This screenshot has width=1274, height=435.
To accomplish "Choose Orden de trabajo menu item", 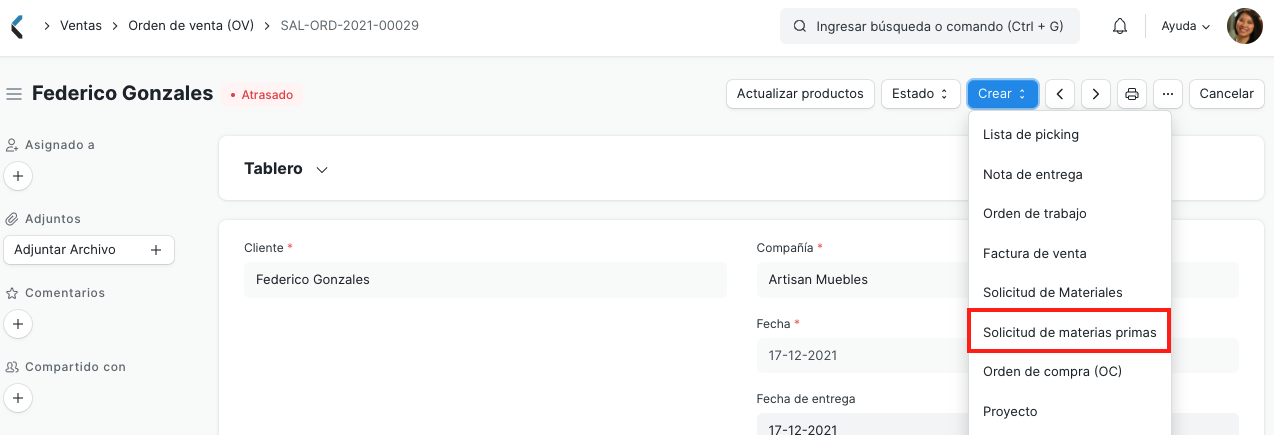I will coord(1070,213).
